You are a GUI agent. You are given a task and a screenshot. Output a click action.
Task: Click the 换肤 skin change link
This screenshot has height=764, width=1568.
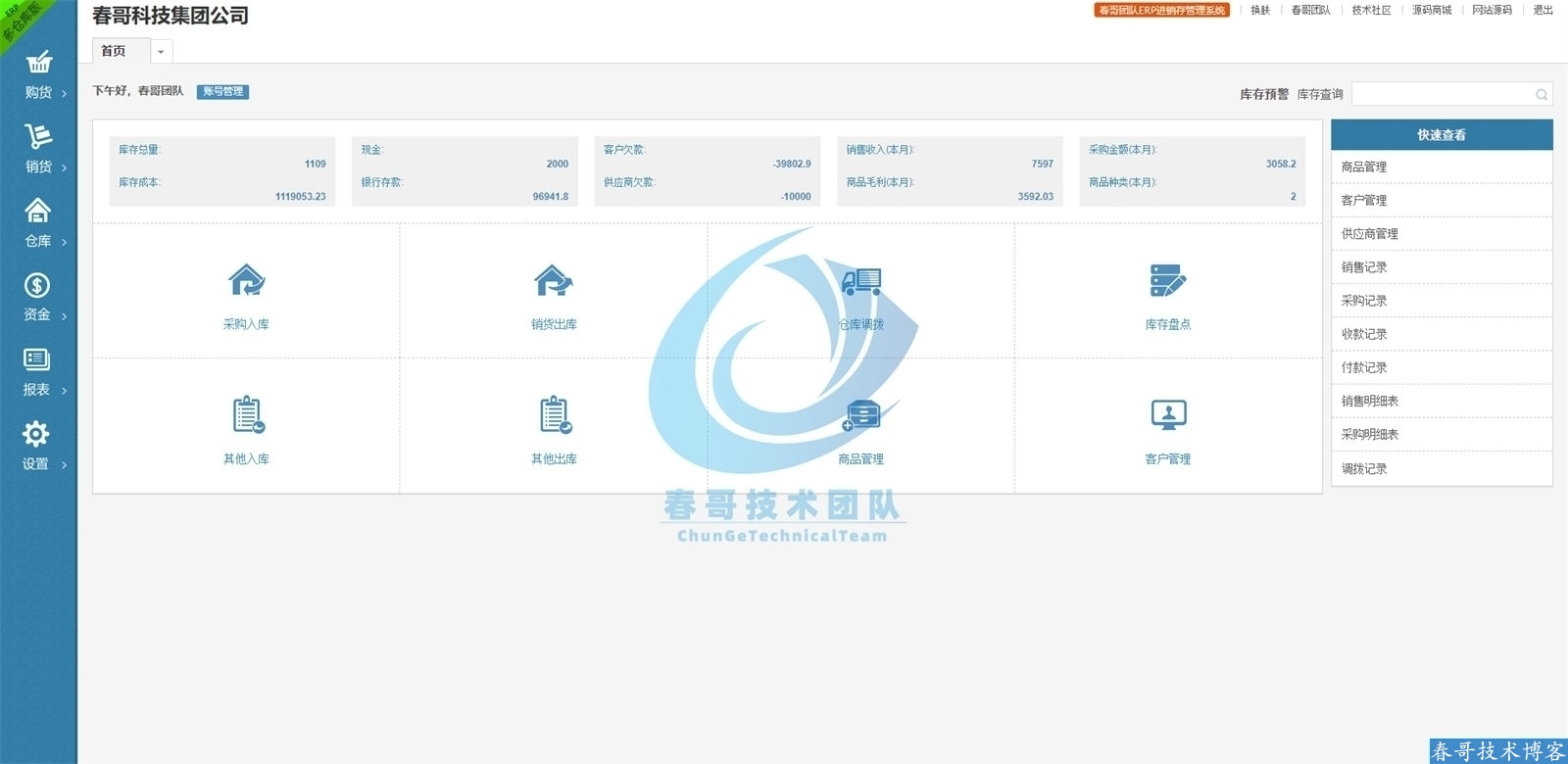1260,10
